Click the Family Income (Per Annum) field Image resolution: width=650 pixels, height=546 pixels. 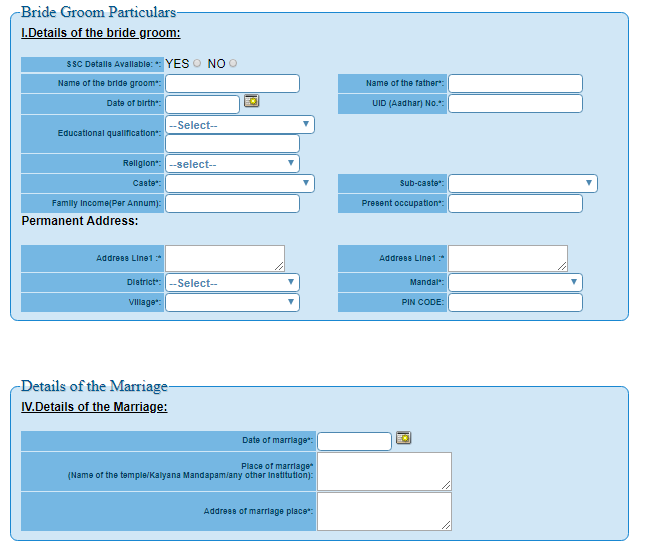(232, 204)
